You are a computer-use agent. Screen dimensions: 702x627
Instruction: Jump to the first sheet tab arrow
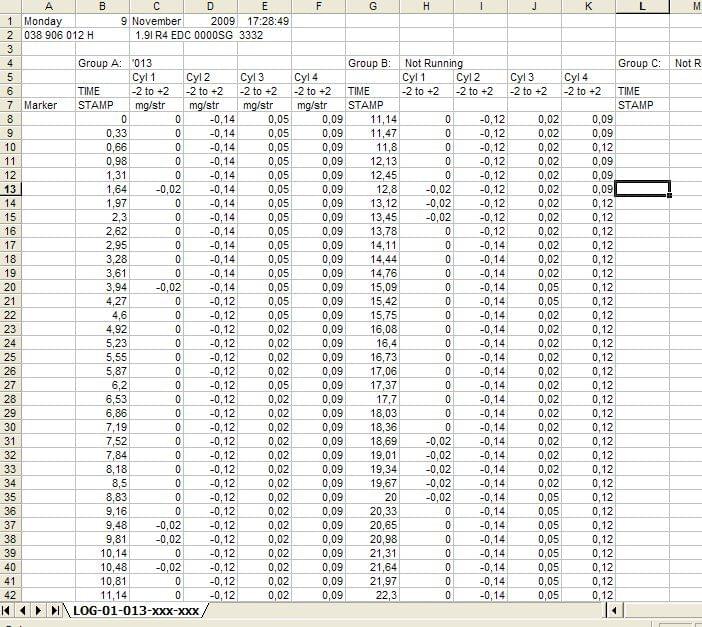8,610
